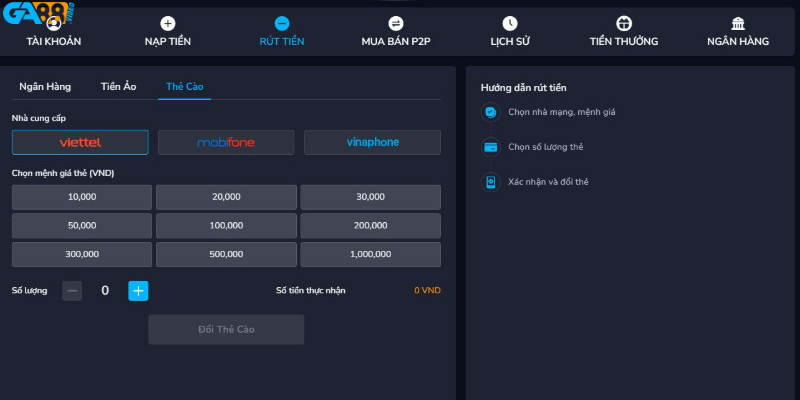
Task: Select the 30,000 card denomination
Action: (370, 197)
